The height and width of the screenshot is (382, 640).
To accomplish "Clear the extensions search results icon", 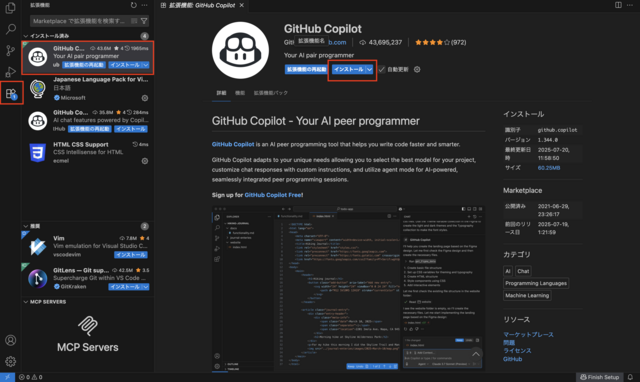I will pos(134,21).
